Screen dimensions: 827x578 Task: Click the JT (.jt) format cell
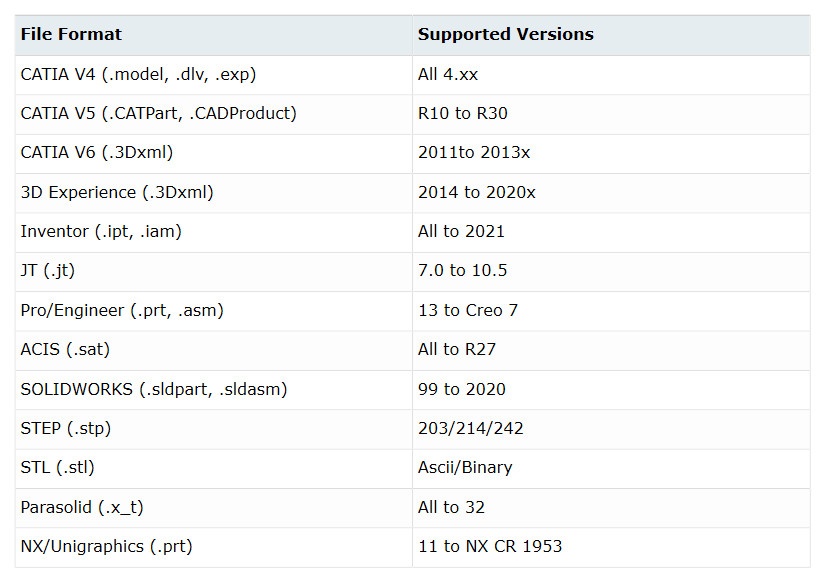point(48,271)
